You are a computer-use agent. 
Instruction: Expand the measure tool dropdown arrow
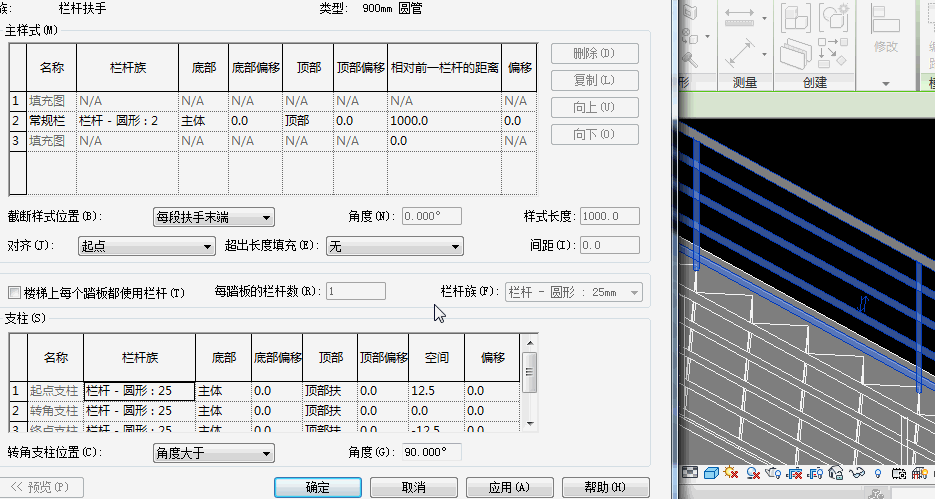coord(764,54)
